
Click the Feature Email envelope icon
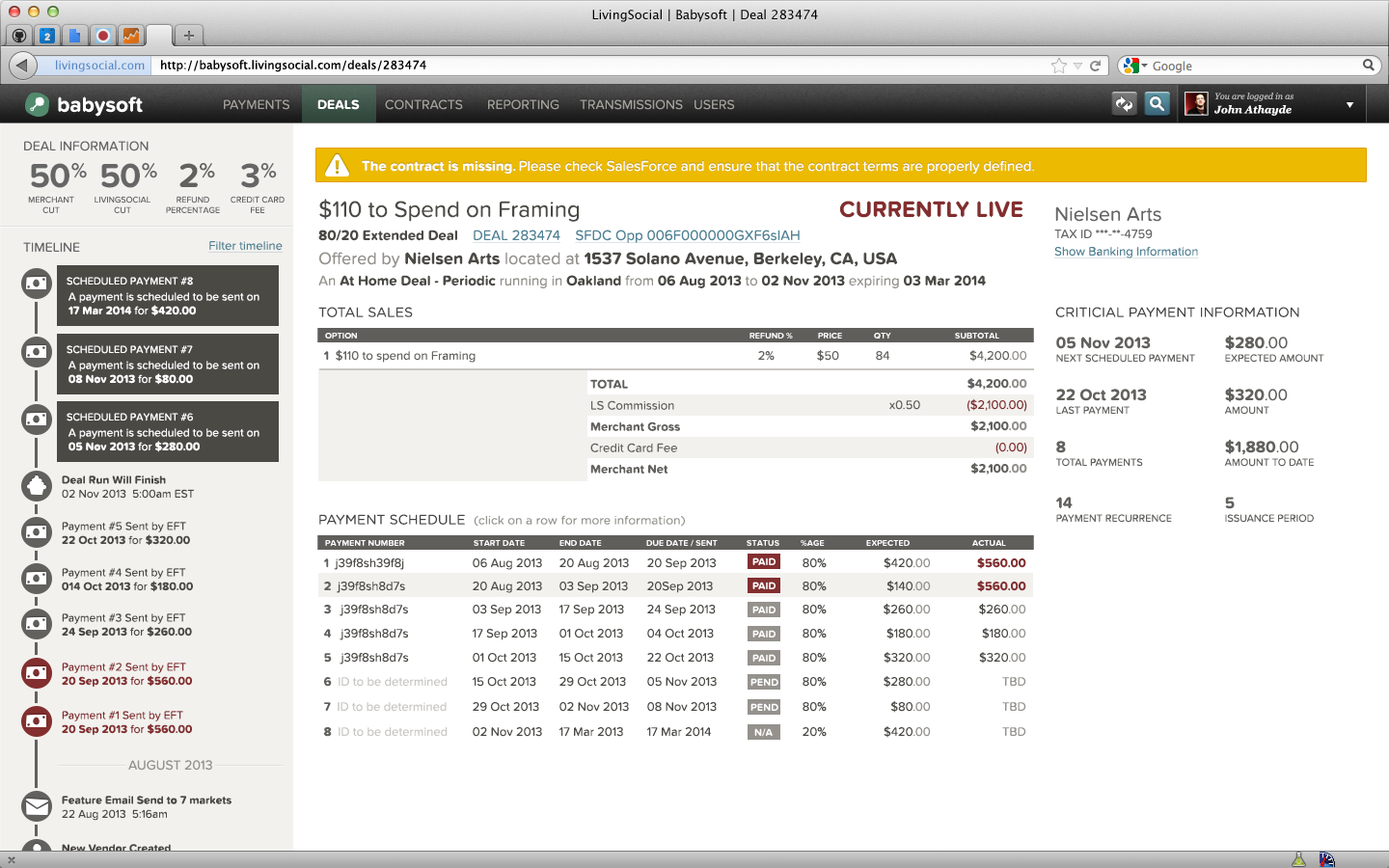[37, 806]
